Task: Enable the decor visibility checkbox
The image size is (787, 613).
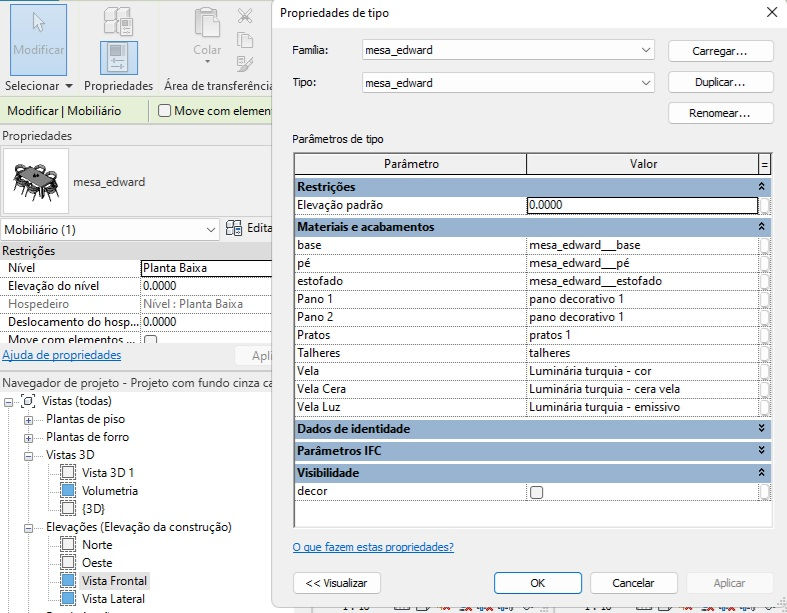Action: [x=537, y=492]
